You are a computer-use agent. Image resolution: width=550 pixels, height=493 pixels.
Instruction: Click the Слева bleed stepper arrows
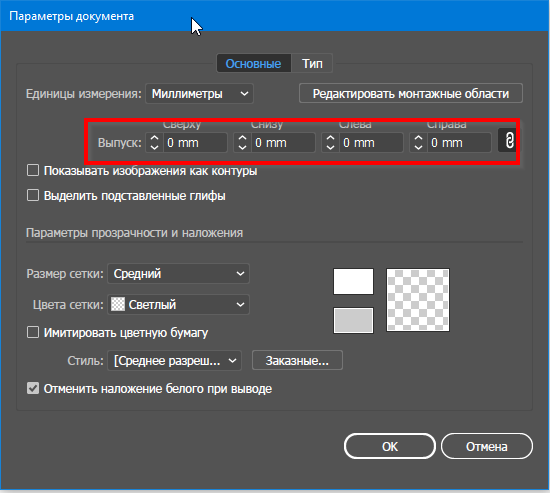click(x=330, y=142)
